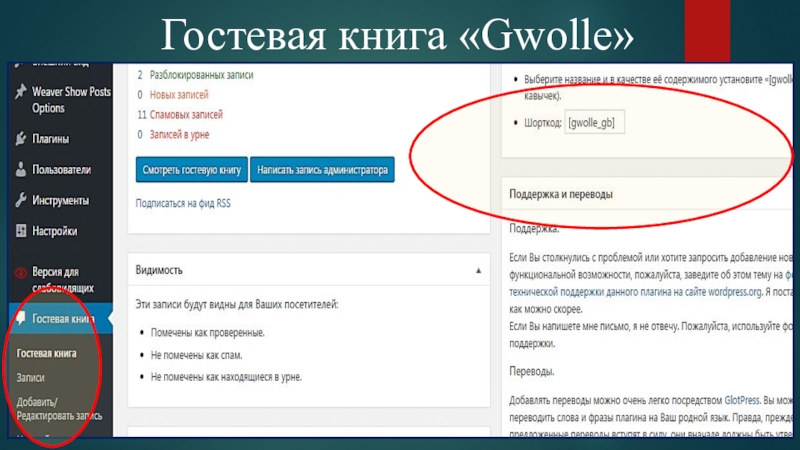This screenshot has height=450, width=800.
Task: Open Разблокированных записи link
Action: (x=201, y=75)
